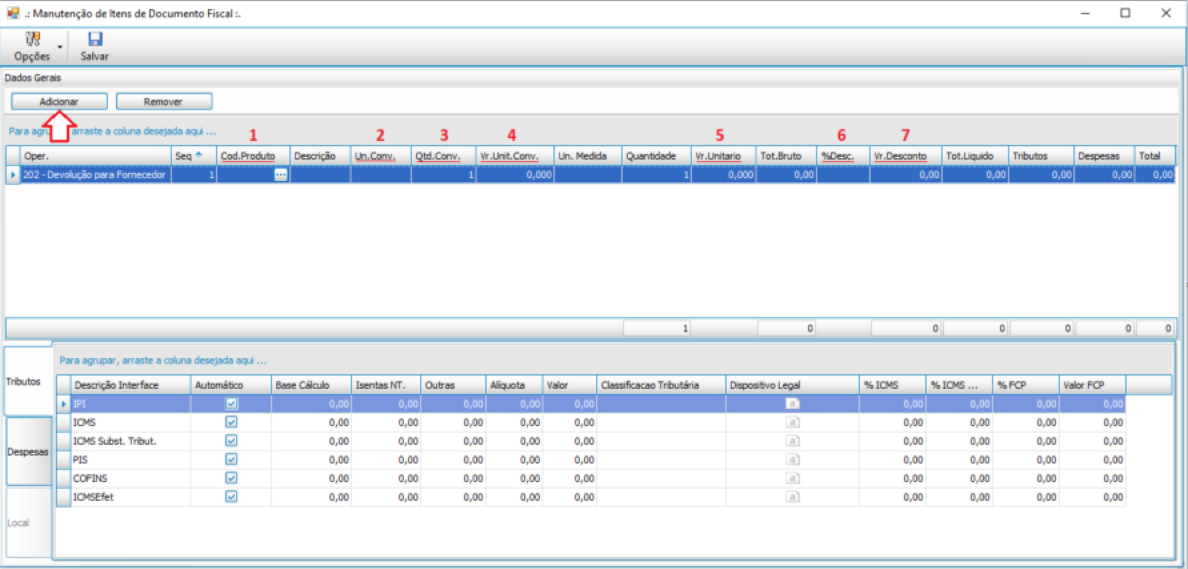Screen dimensions: 1188x569
Task: Click the Vr.Unitario column header
Action: pos(723,155)
